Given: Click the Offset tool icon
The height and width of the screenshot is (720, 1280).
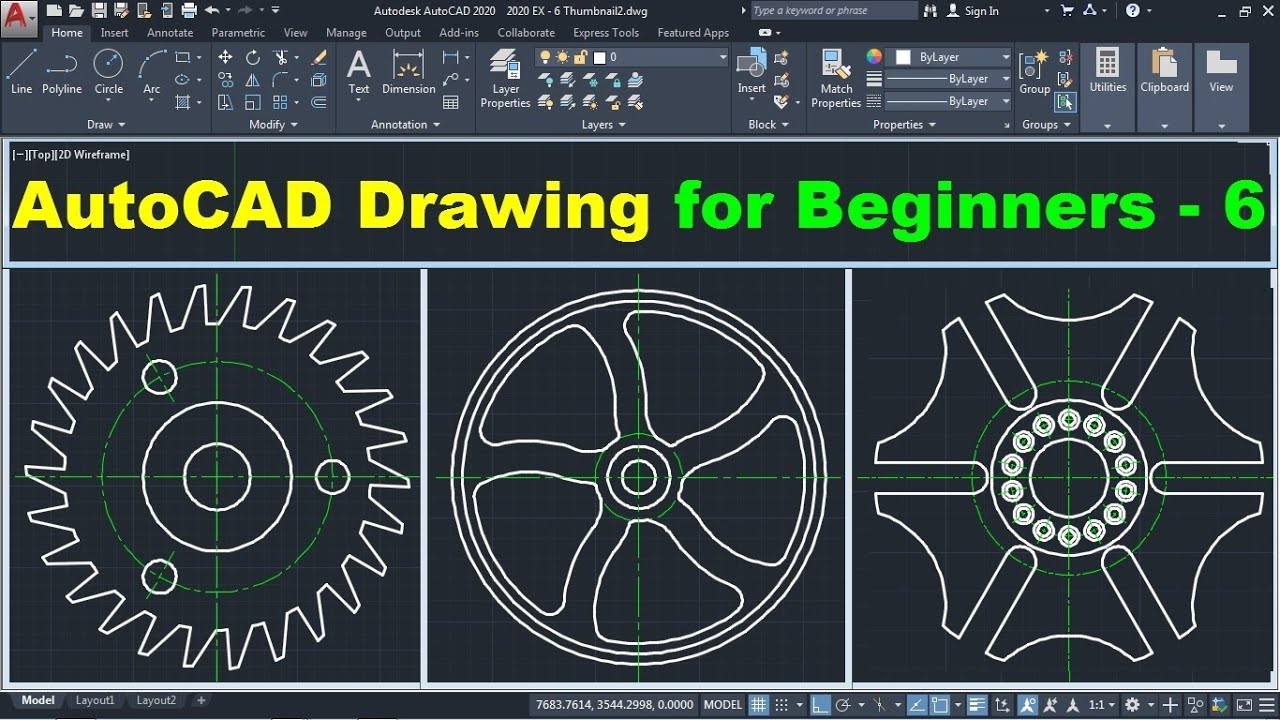Looking at the screenshot, I should [319, 102].
